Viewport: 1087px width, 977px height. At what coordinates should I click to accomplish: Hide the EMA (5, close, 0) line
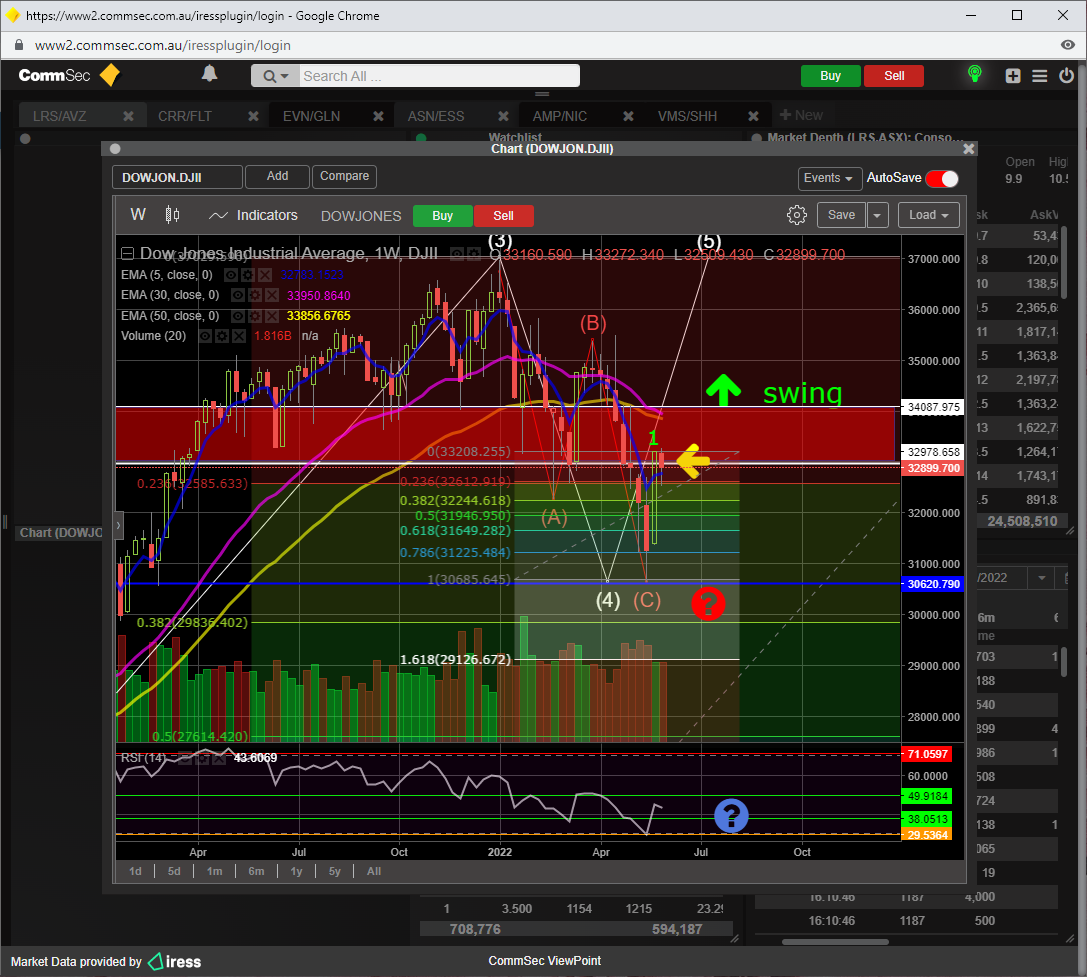[x=231, y=274]
